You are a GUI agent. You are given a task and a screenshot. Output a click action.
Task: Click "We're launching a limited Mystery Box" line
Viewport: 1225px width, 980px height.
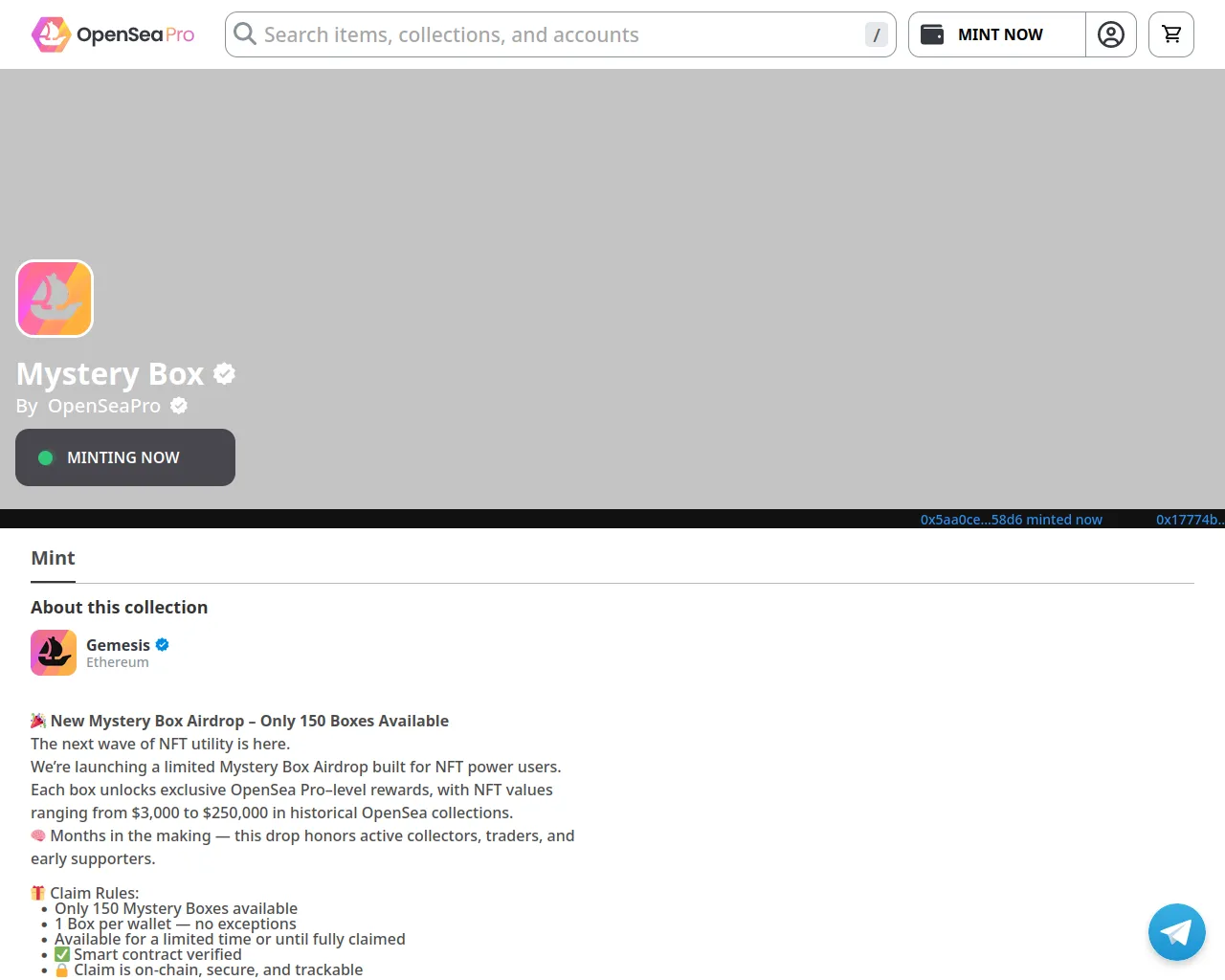[x=296, y=767]
